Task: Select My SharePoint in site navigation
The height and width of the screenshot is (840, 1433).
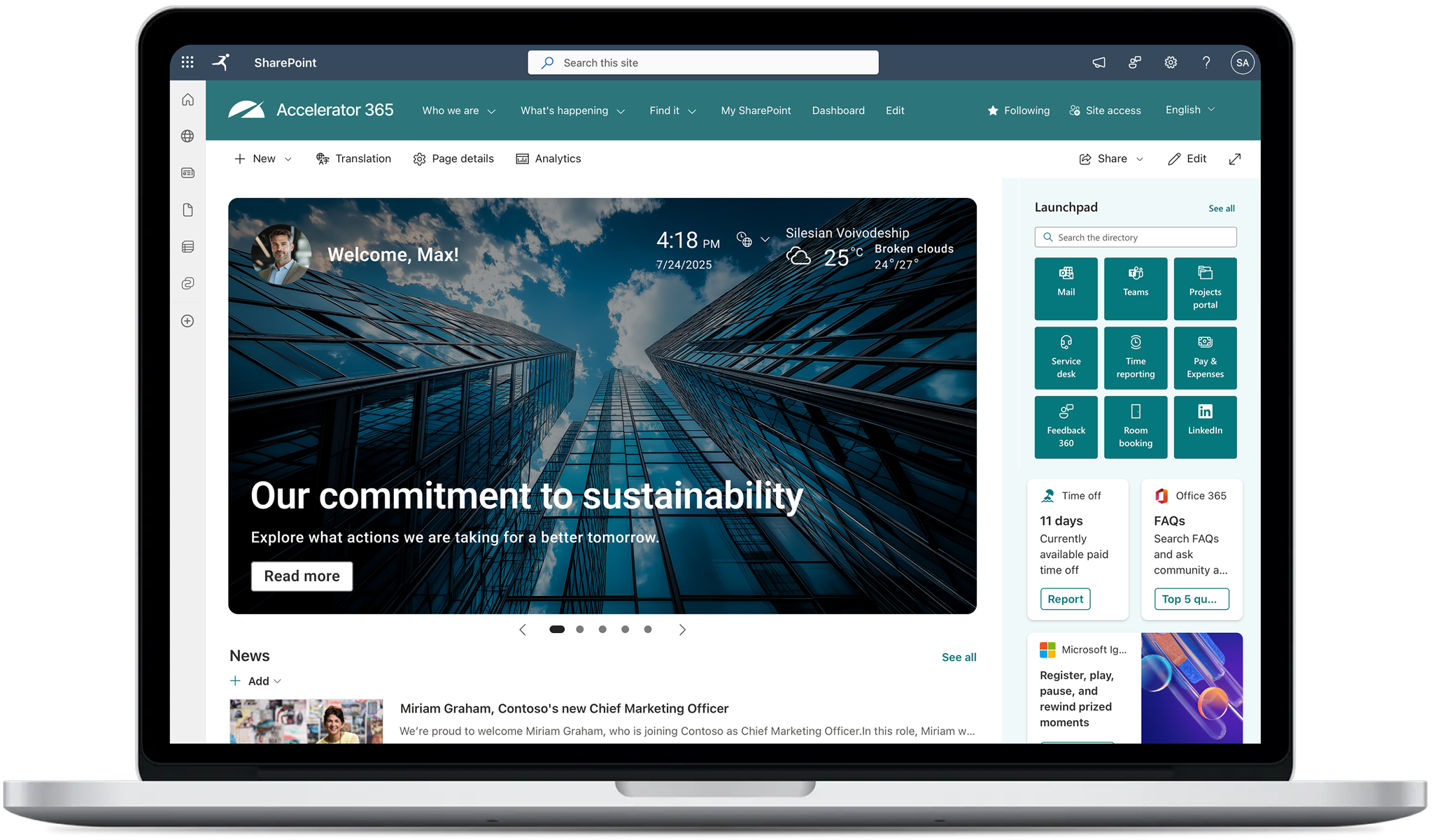Action: pyautogui.click(x=756, y=111)
